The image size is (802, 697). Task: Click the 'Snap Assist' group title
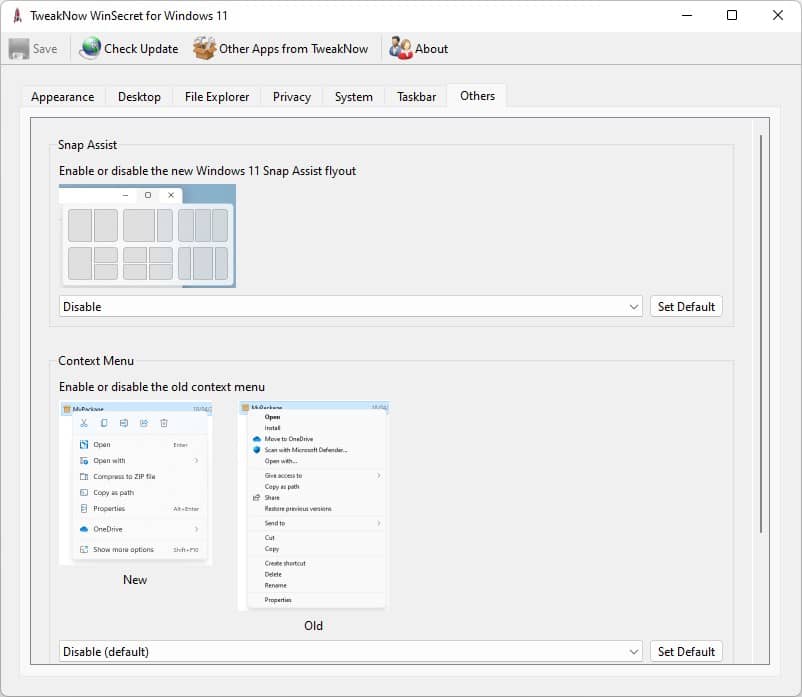click(x=87, y=145)
